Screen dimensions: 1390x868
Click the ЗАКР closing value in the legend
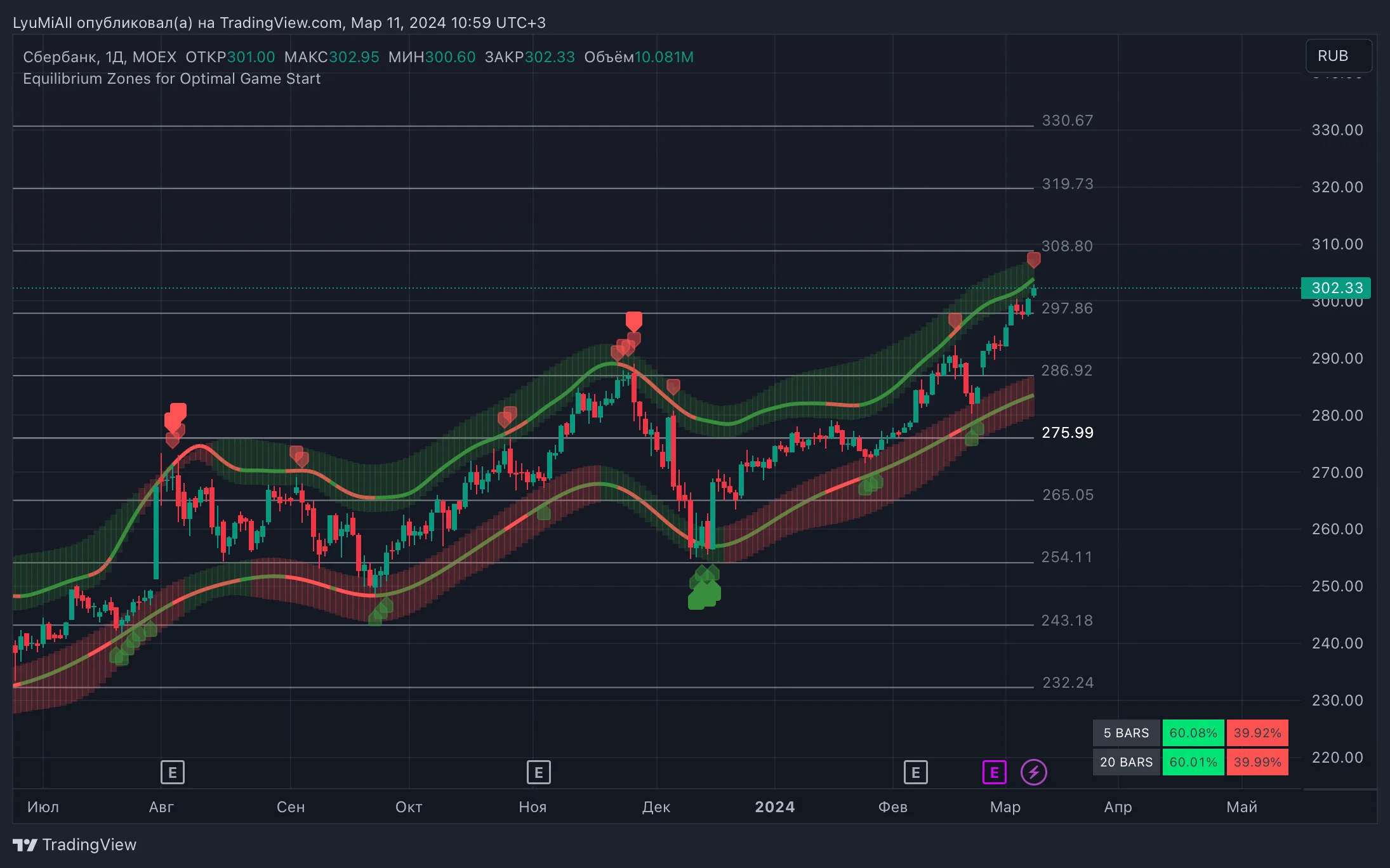pyautogui.click(x=550, y=57)
